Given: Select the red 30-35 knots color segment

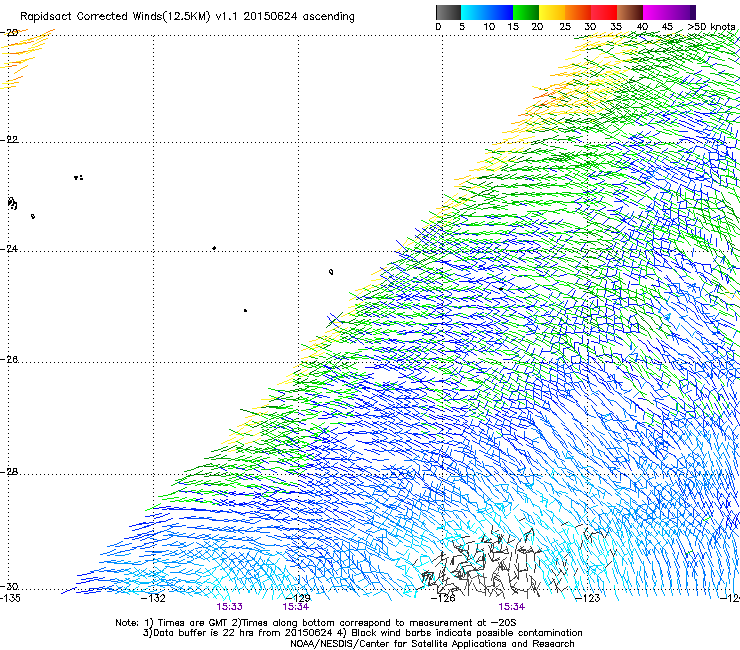Looking at the screenshot, I should (604, 12).
